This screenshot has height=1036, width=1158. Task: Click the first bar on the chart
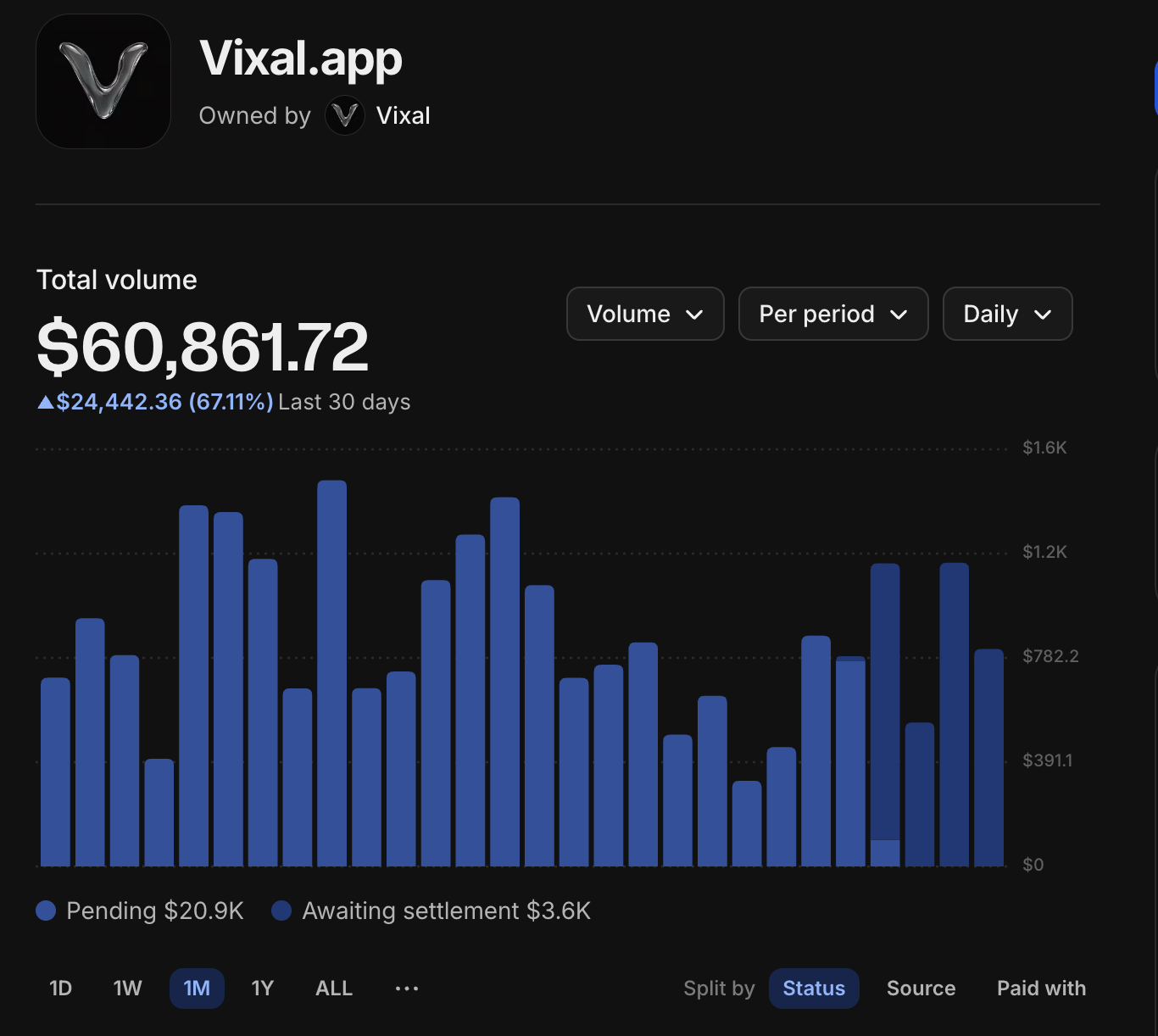click(55, 772)
